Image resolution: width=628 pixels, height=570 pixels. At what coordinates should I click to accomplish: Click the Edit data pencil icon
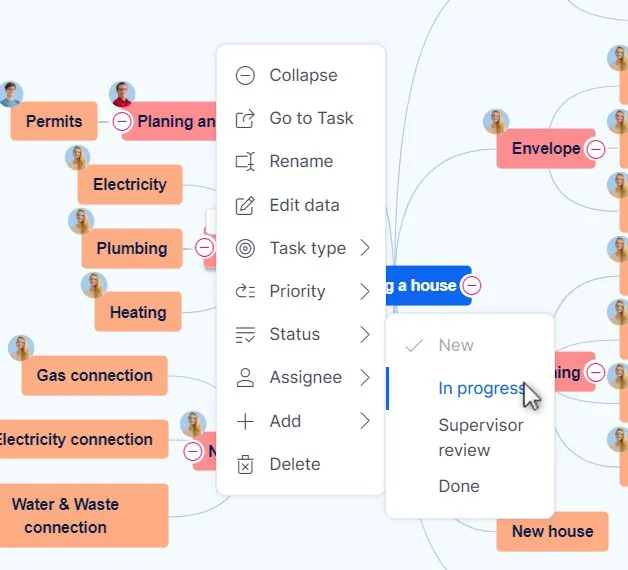(x=245, y=205)
